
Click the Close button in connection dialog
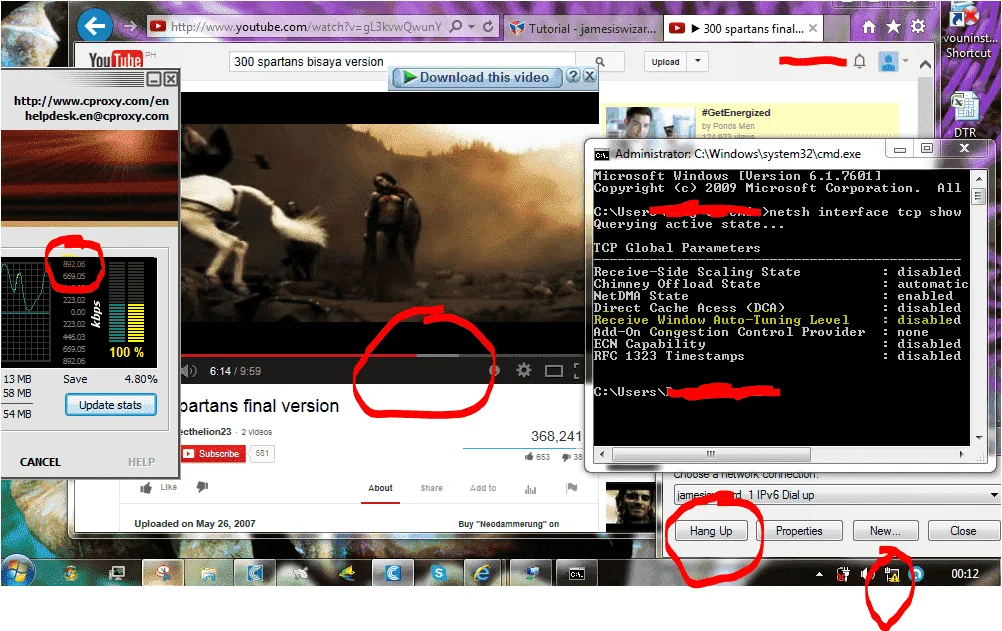click(x=963, y=531)
